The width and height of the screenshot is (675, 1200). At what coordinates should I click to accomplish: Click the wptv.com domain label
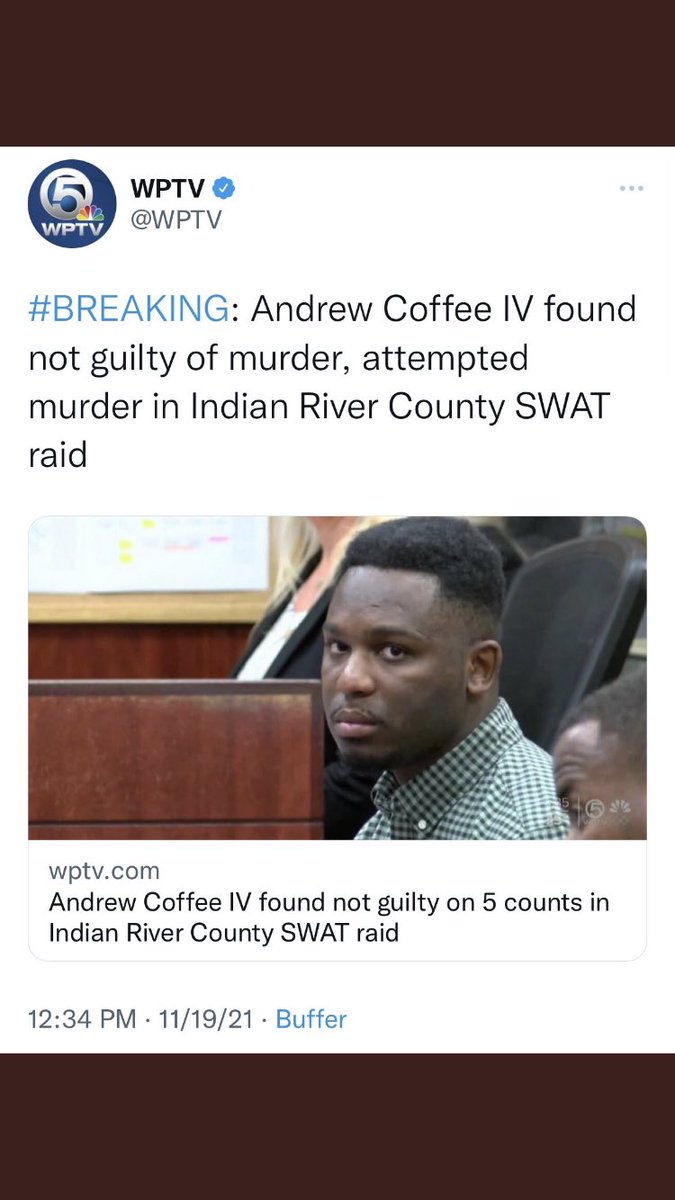(x=104, y=871)
